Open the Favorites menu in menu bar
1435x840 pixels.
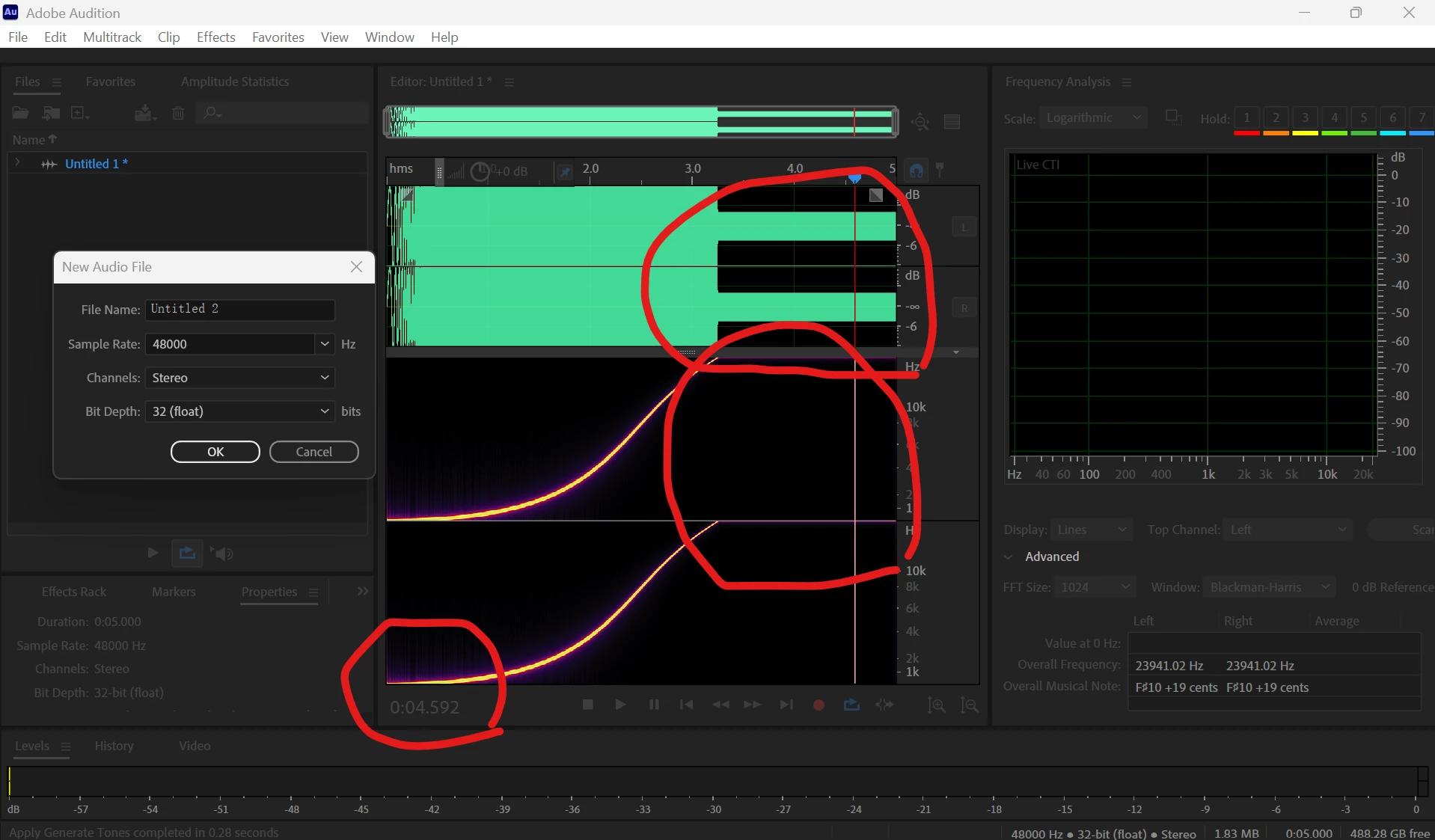(x=278, y=37)
